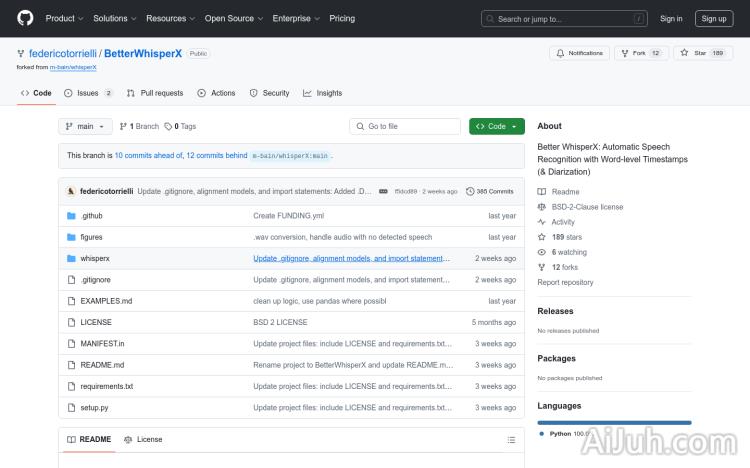Open the whisperx folder icon

coord(71,258)
